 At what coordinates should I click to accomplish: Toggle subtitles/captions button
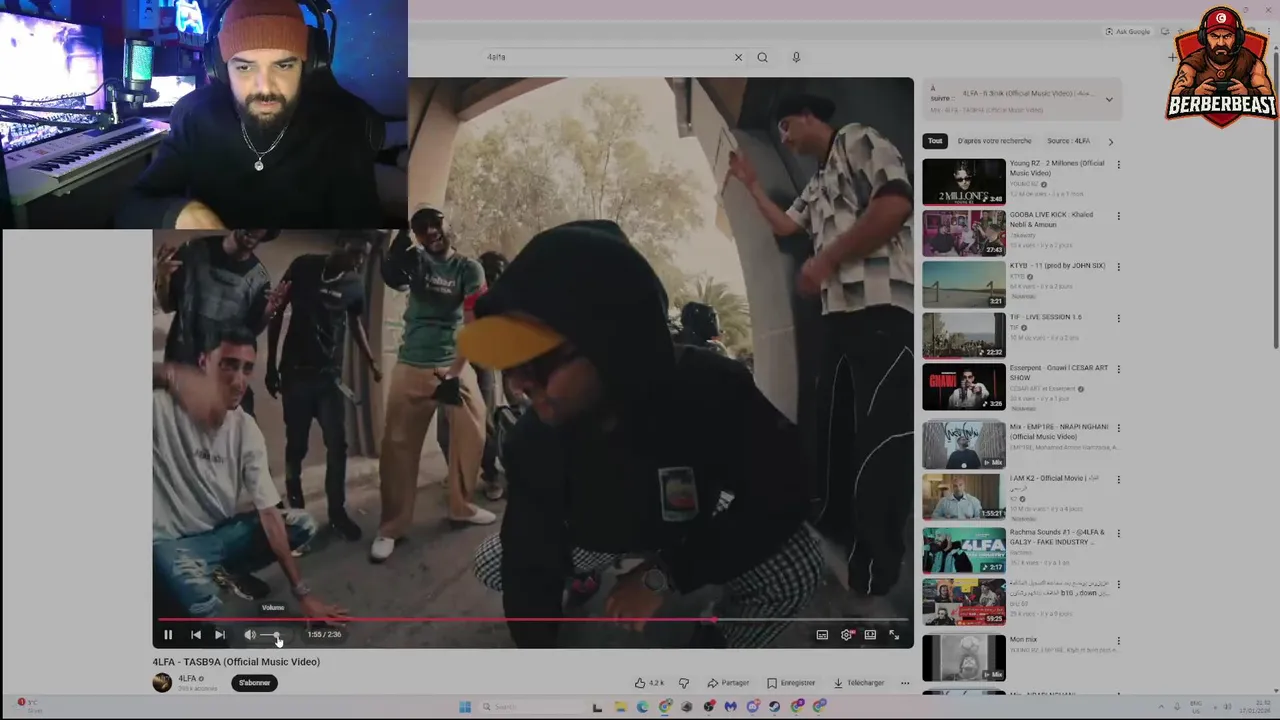pos(822,634)
